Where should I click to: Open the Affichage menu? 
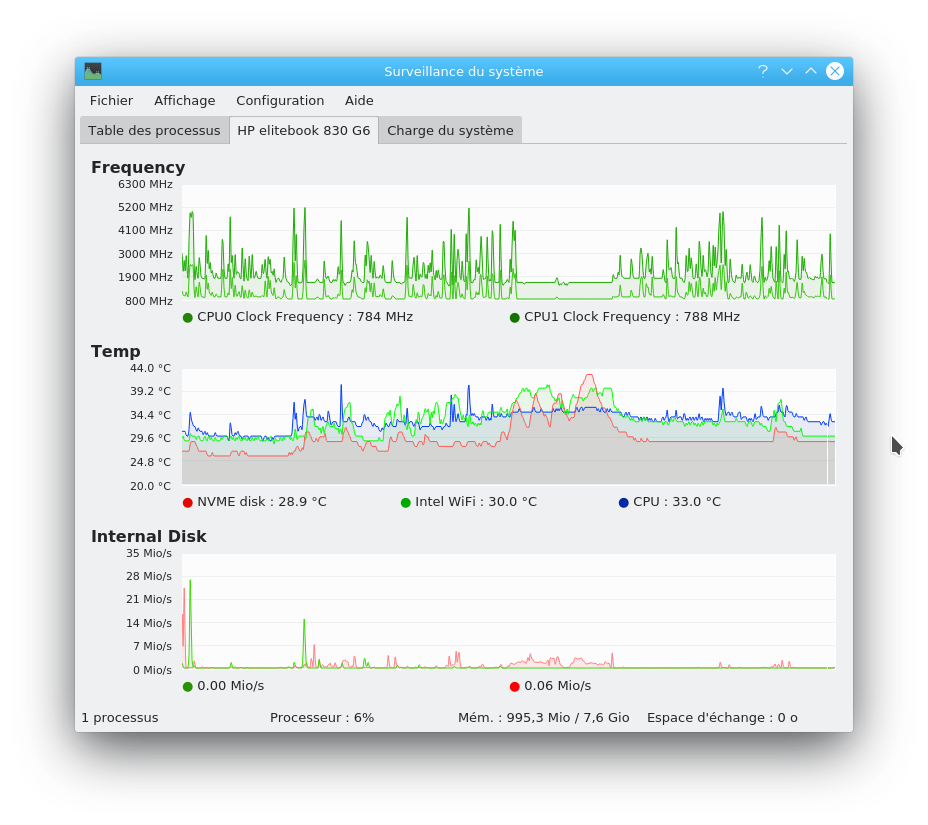(x=185, y=101)
